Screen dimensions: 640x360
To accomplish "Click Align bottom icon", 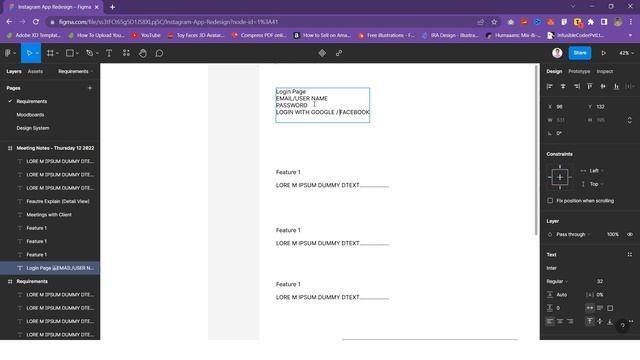I will [x=616, y=86].
